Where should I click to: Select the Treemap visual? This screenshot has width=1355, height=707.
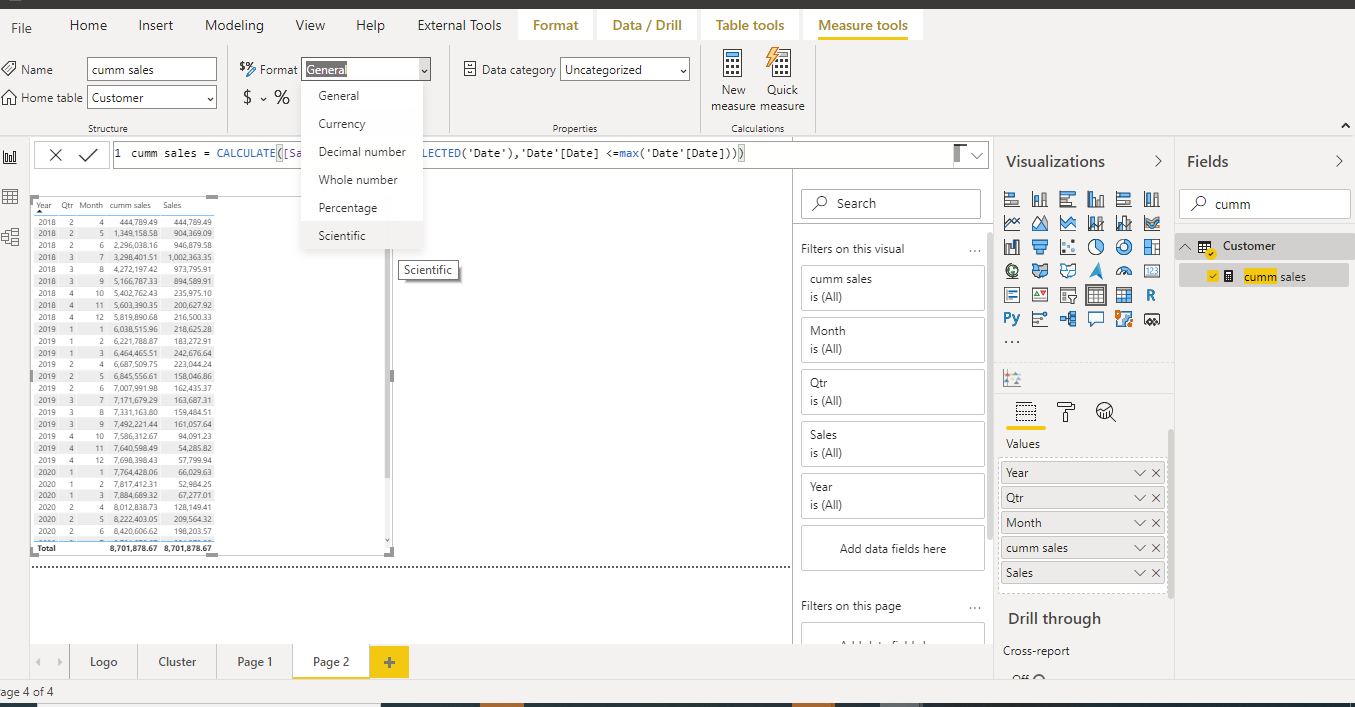pyautogui.click(x=1152, y=247)
